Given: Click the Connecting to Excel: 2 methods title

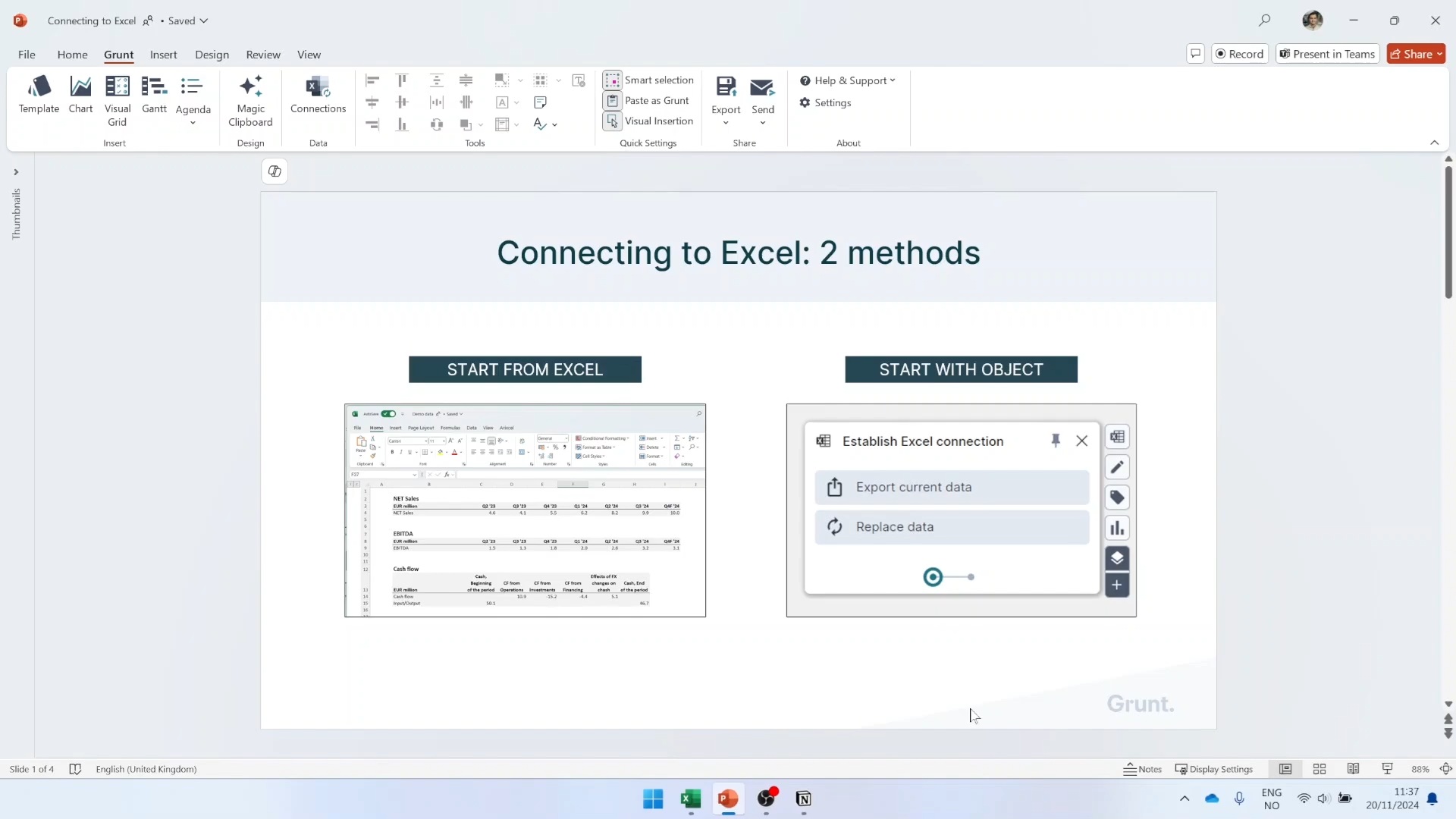Looking at the screenshot, I should click(x=739, y=253).
